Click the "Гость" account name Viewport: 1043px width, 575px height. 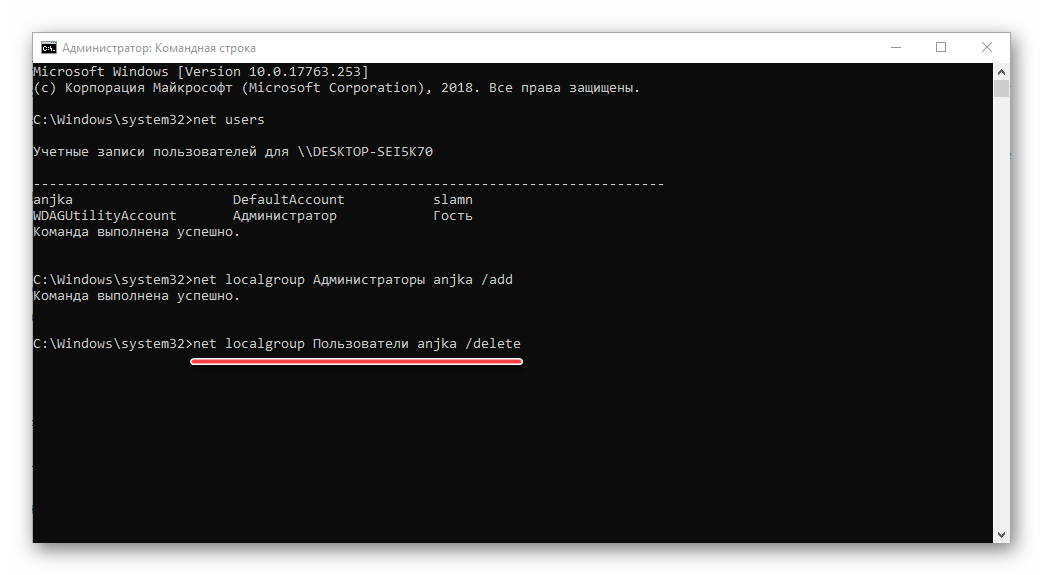click(x=453, y=216)
